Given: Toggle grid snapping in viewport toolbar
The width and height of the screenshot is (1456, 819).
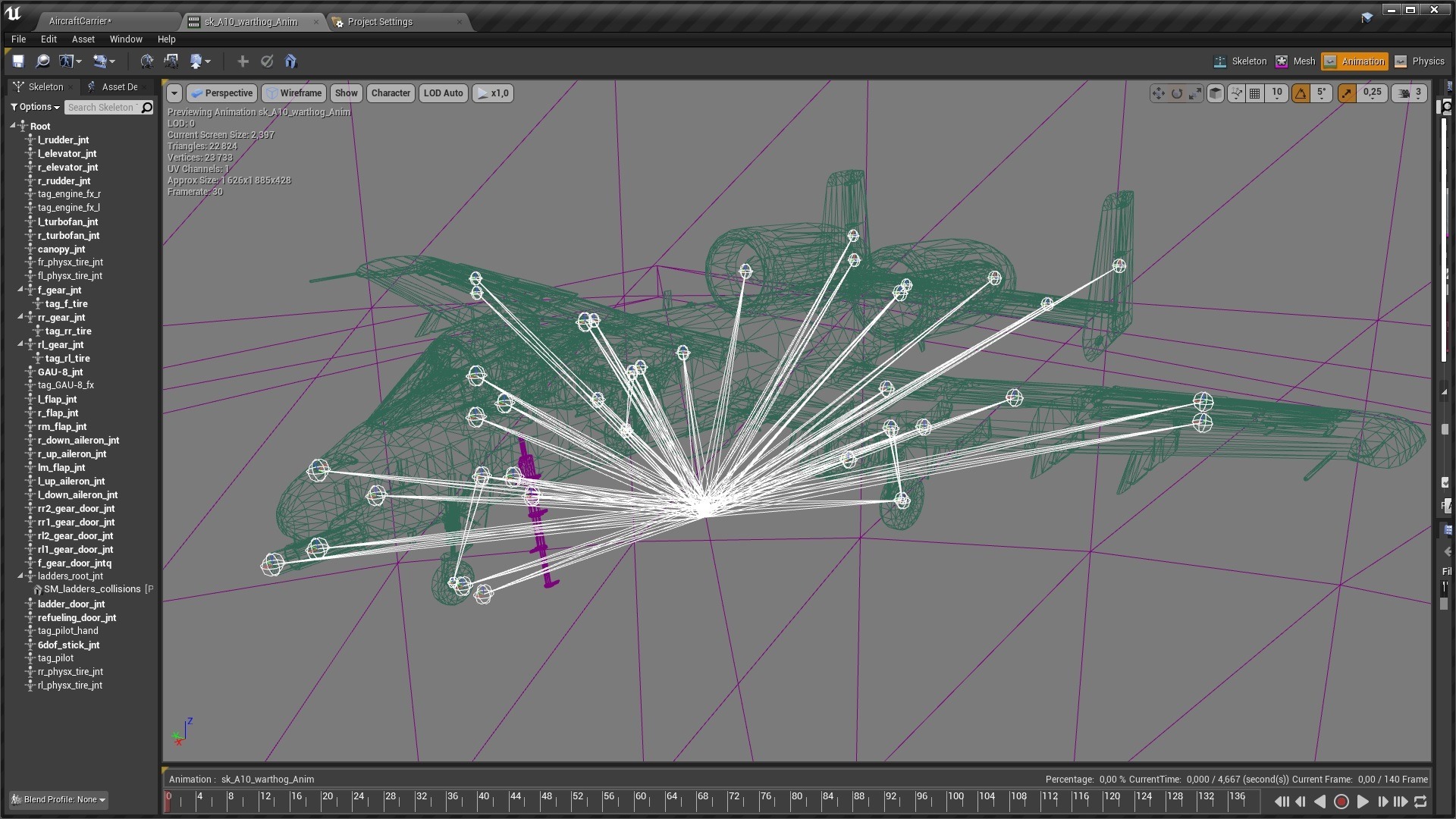Looking at the screenshot, I should tap(1255, 93).
